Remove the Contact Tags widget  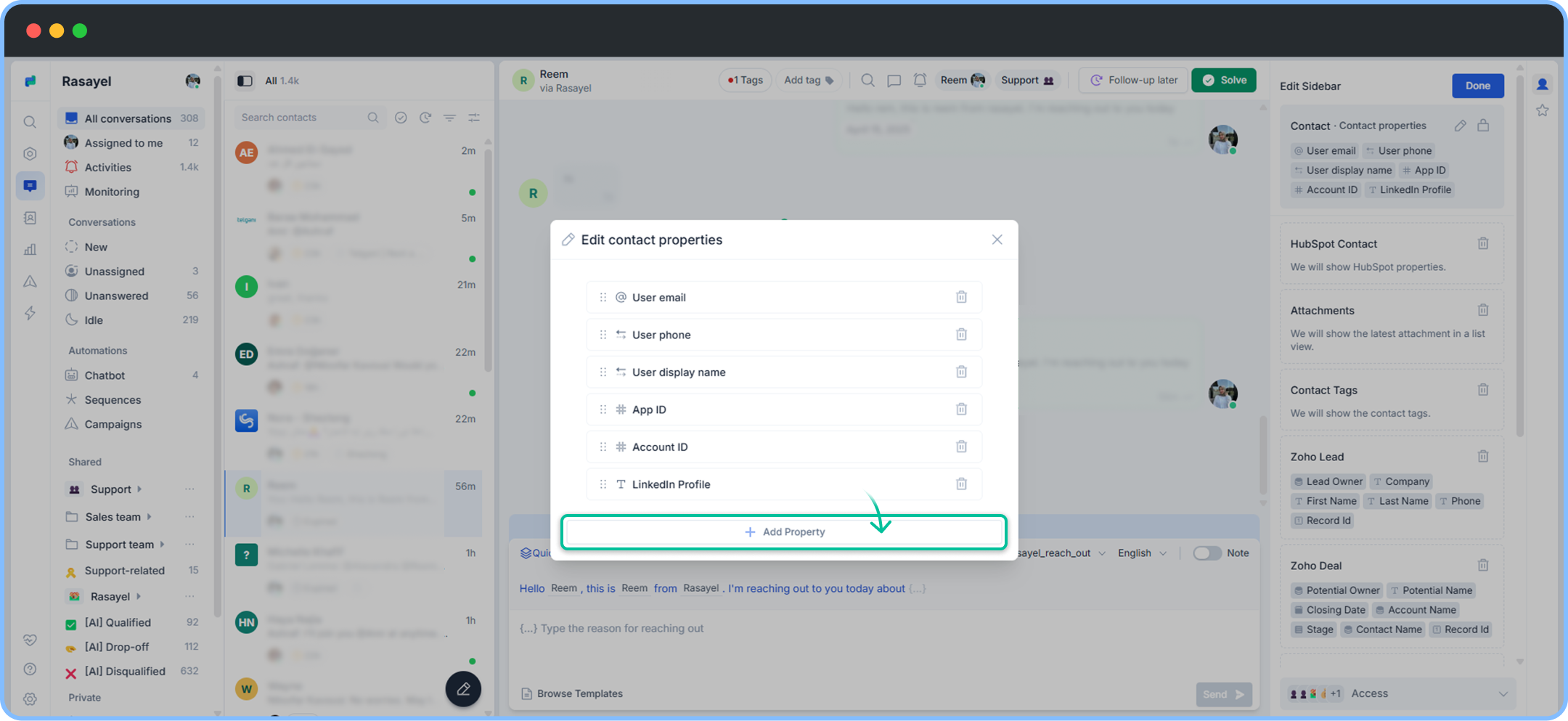coord(1483,390)
